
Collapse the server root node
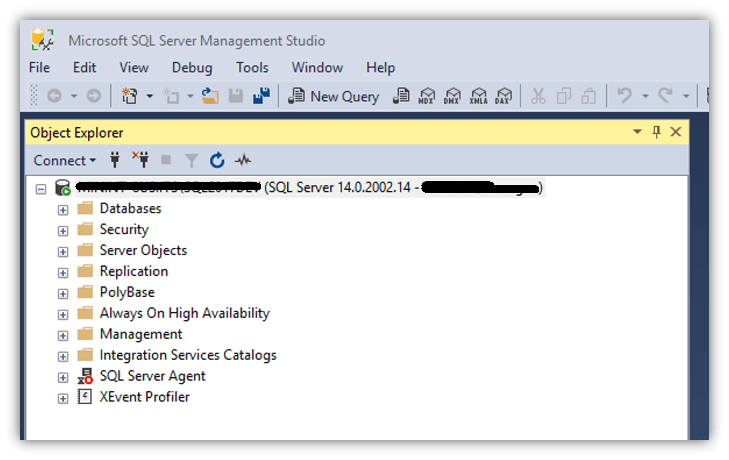[x=41, y=188]
